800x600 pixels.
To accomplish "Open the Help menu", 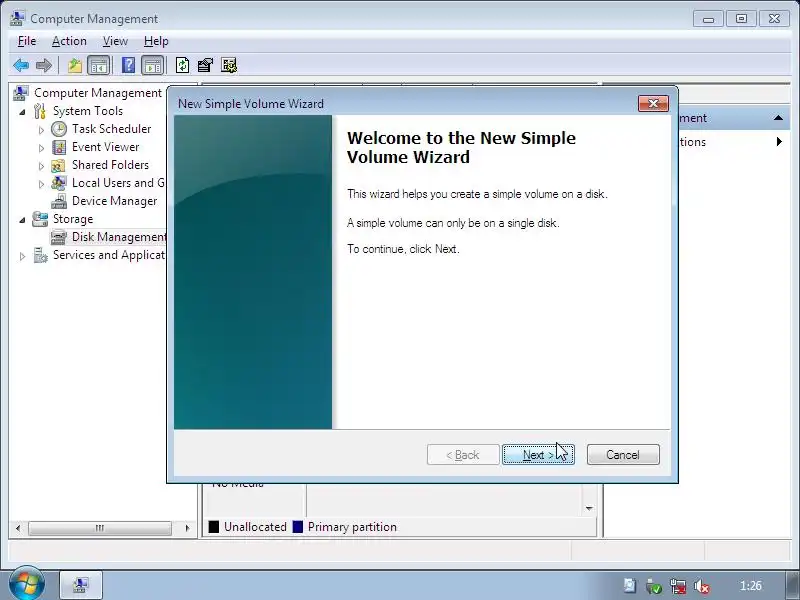I will pos(156,41).
